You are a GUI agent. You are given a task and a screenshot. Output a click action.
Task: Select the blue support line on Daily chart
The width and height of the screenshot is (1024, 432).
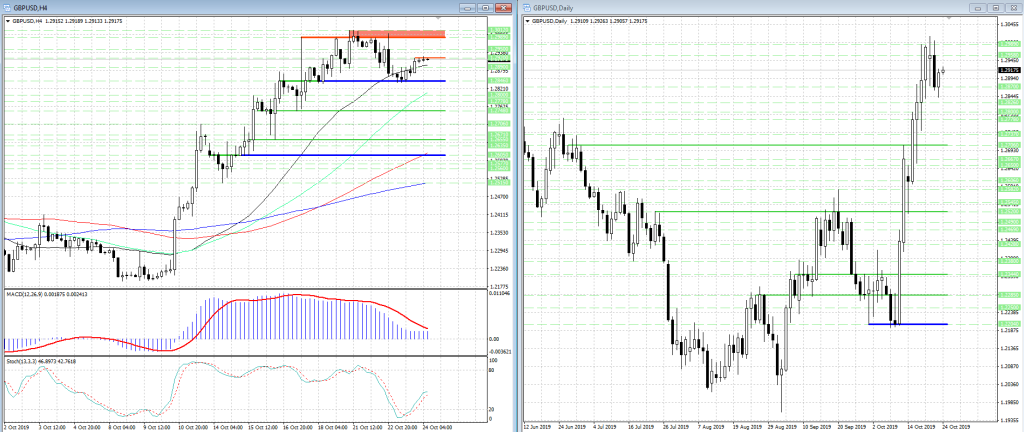click(908, 323)
